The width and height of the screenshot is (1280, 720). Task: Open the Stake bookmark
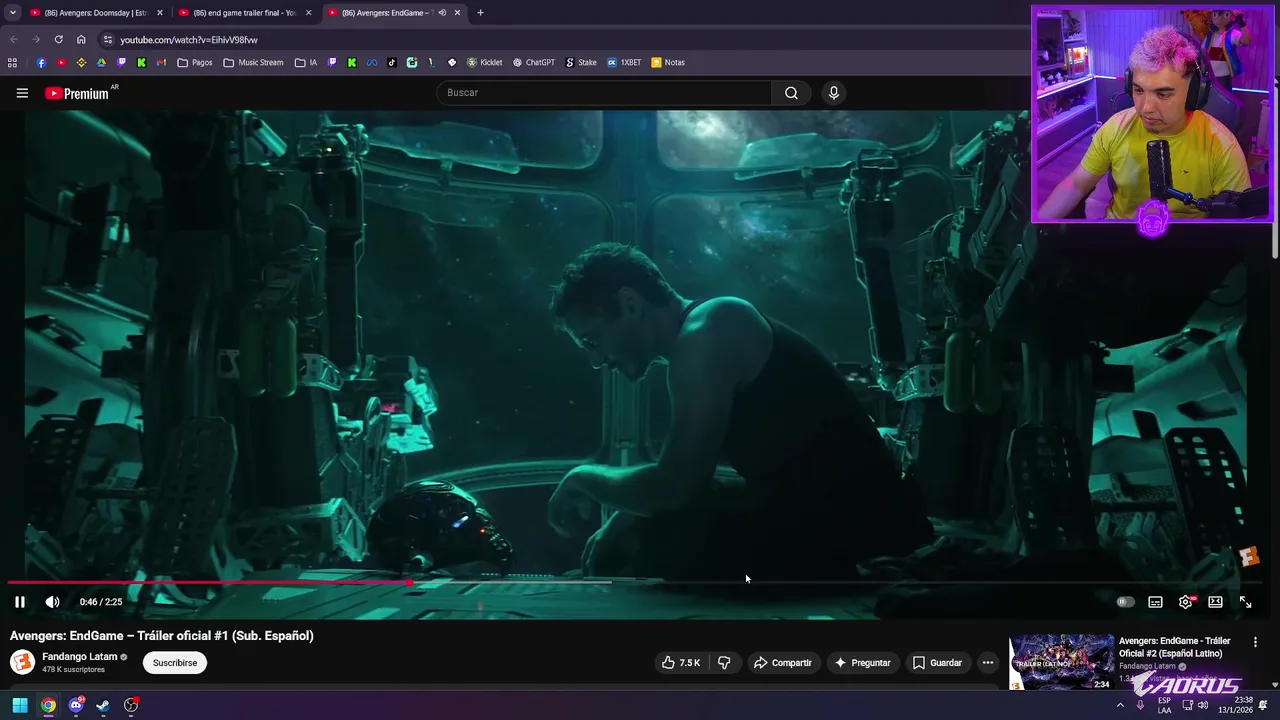[x=581, y=62]
